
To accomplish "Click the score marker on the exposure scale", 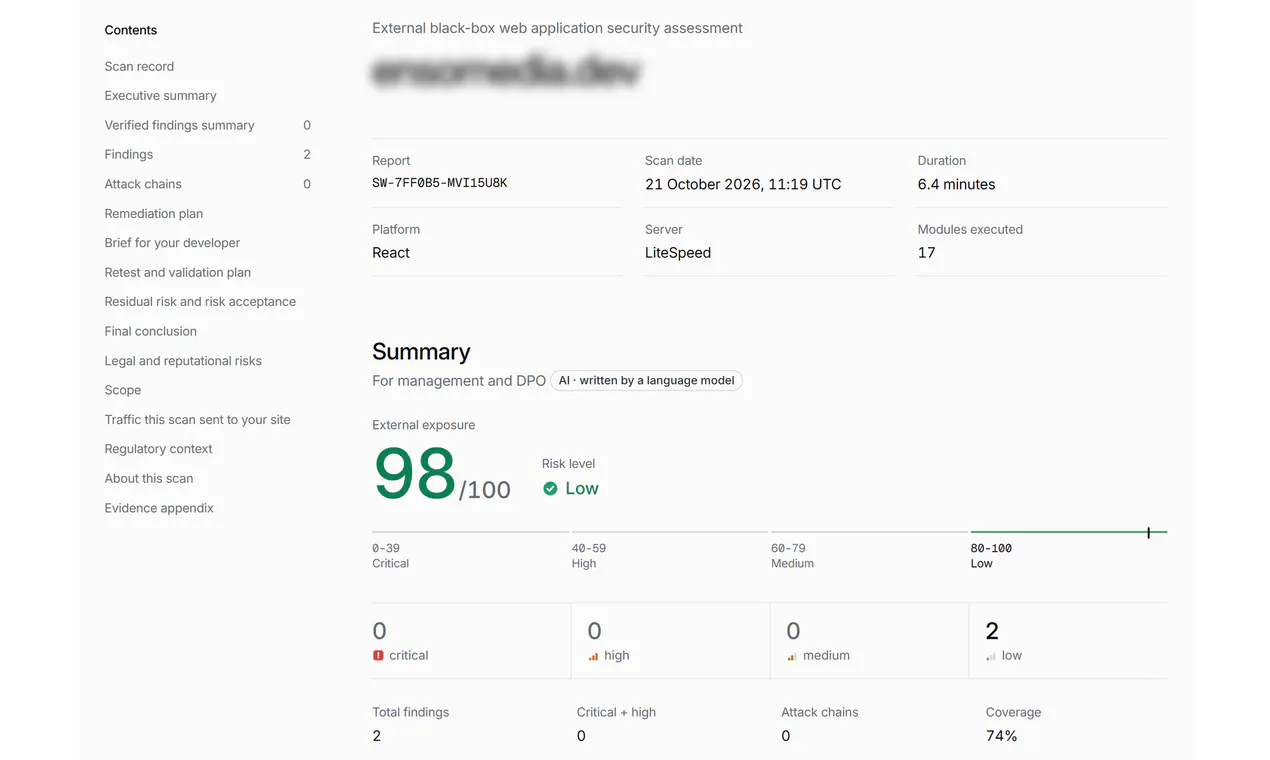I will tap(1148, 533).
